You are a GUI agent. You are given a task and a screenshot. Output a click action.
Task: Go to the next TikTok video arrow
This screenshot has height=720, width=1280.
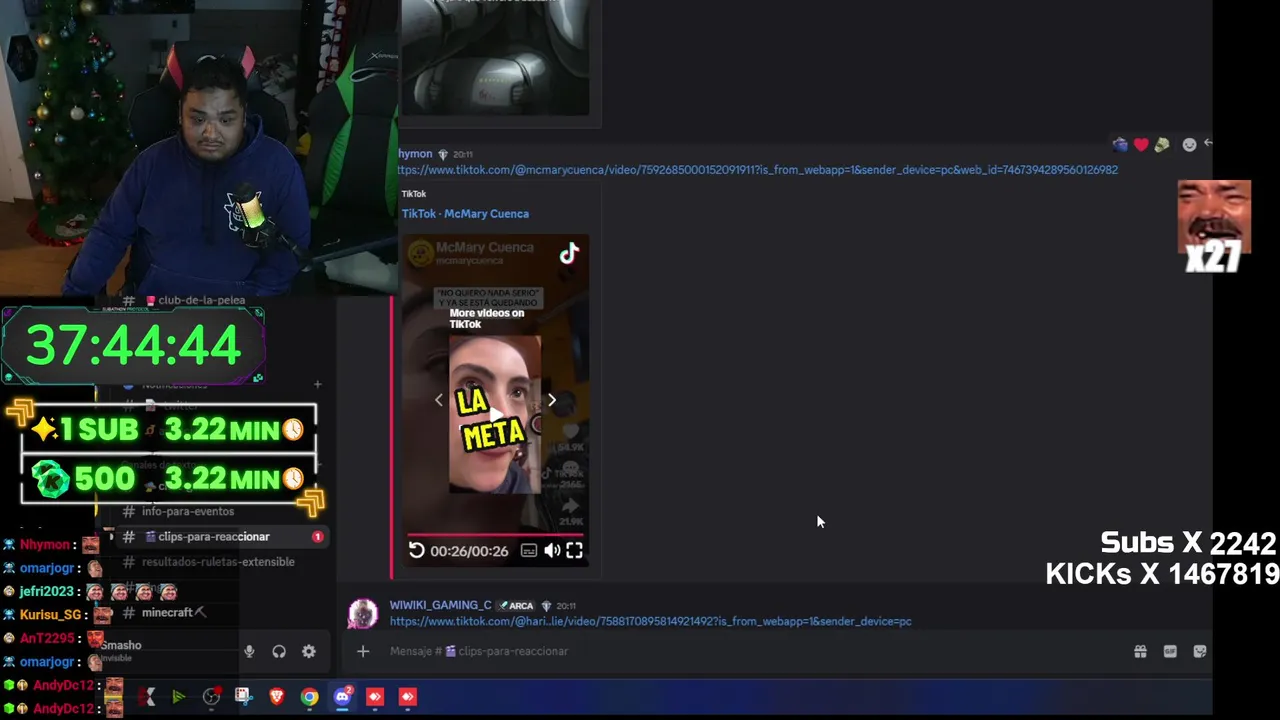[551, 400]
